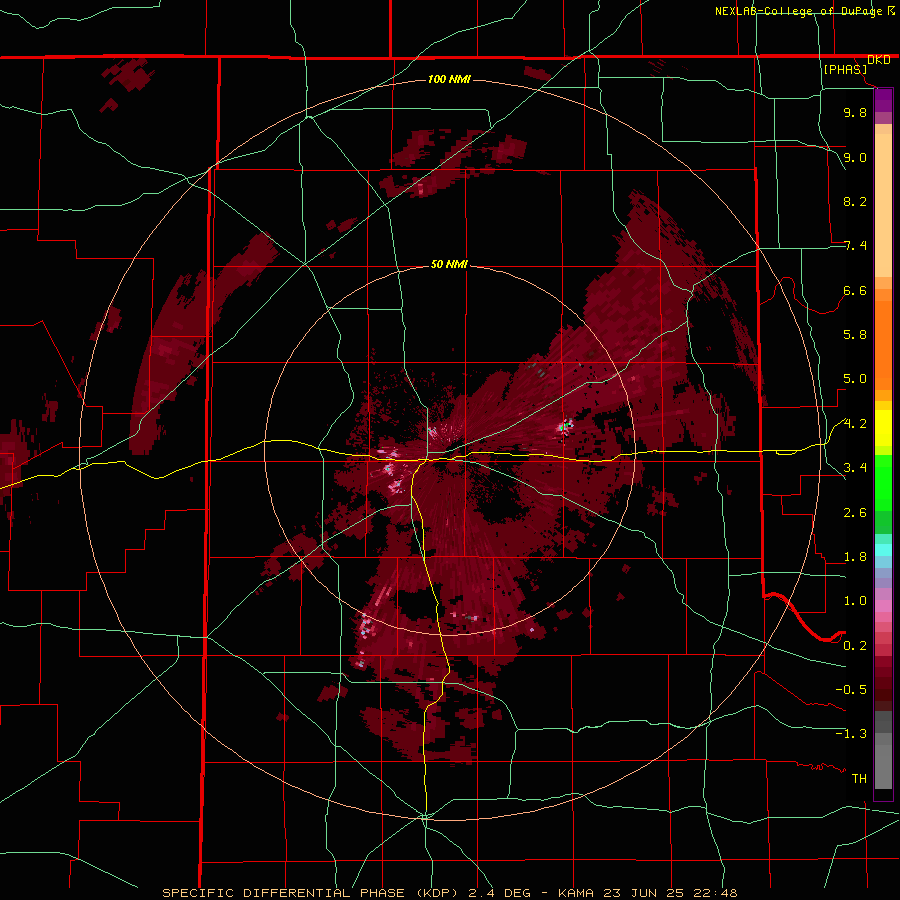Select the 3.4 scale label
The image size is (900, 900).
pos(855,468)
